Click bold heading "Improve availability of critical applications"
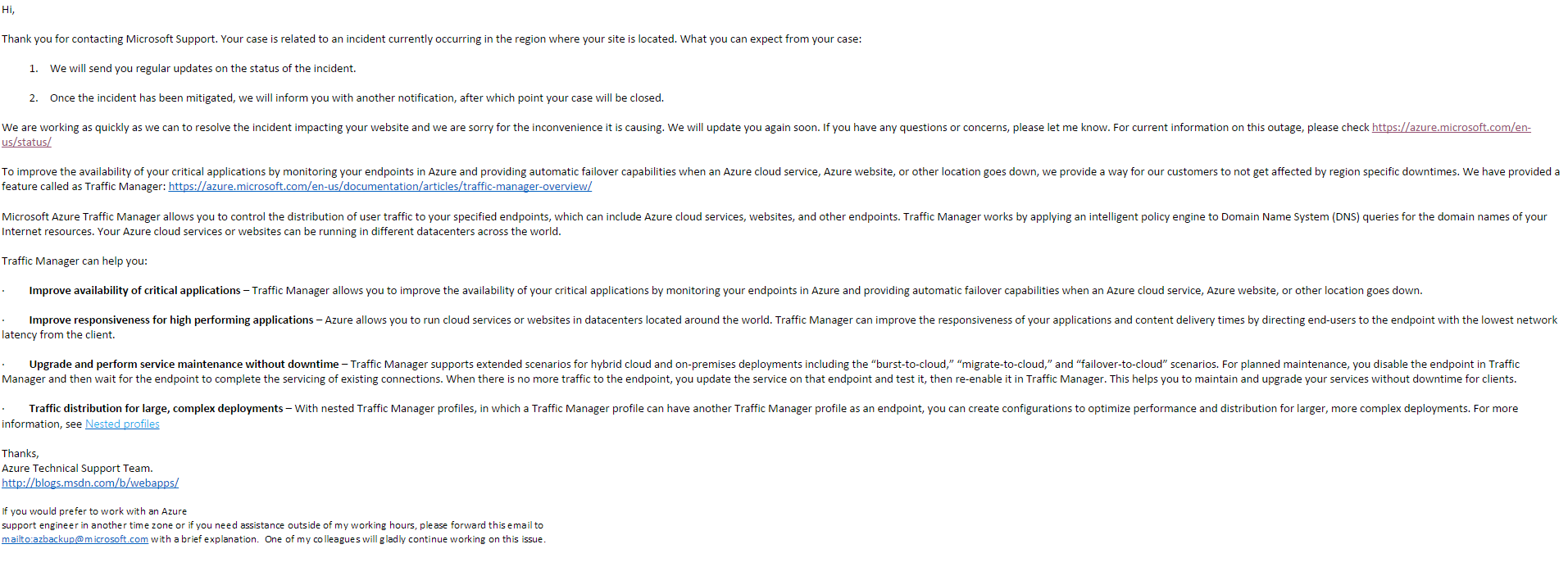 [x=134, y=291]
